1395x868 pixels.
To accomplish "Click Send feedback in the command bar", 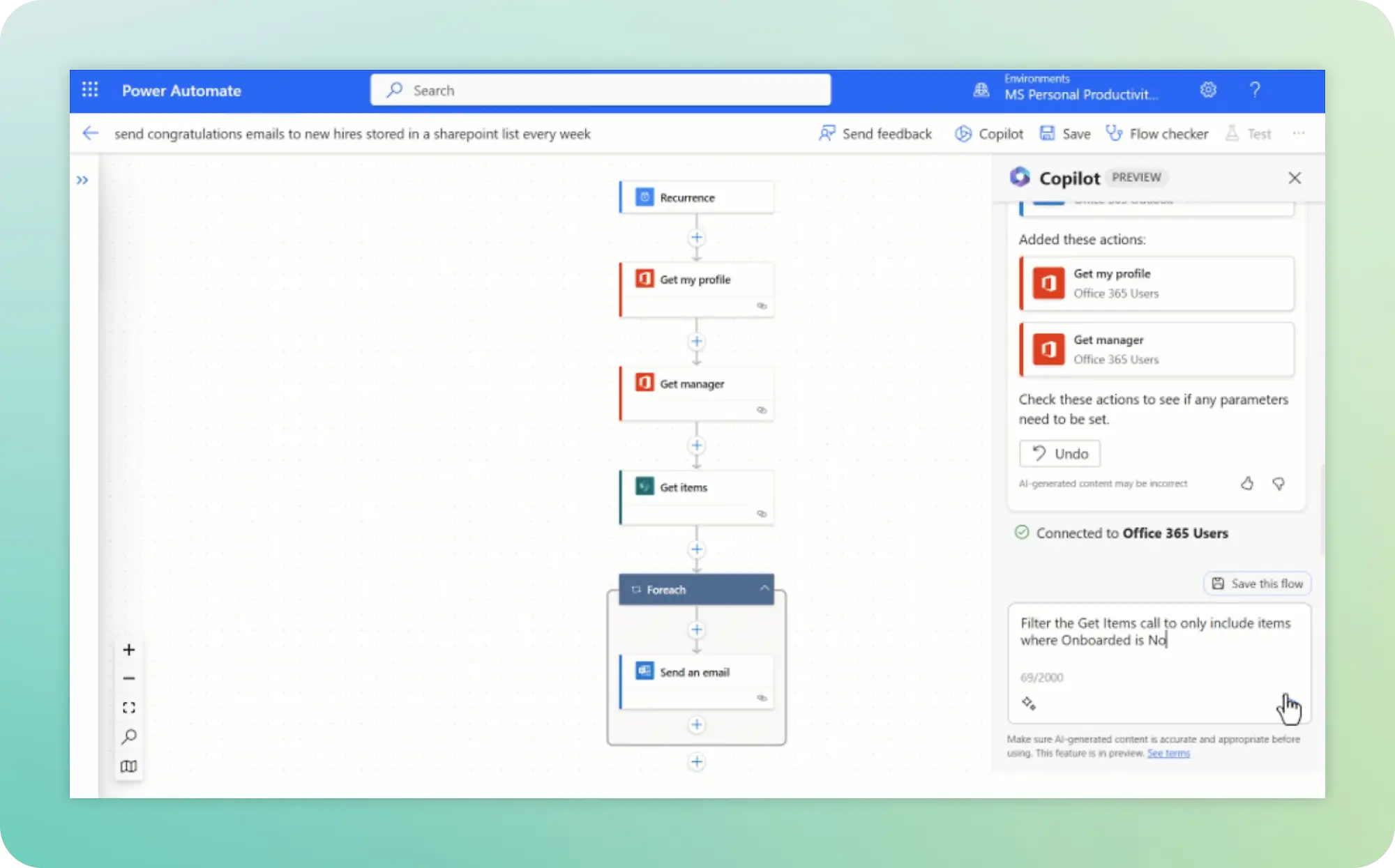I will pos(875,133).
